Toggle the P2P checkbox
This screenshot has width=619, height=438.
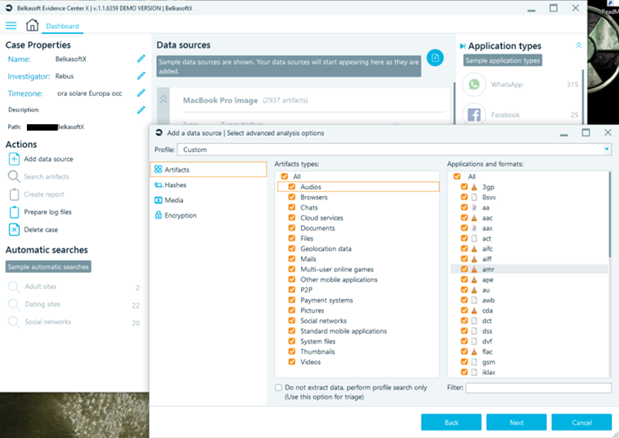click(x=292, y=290)
